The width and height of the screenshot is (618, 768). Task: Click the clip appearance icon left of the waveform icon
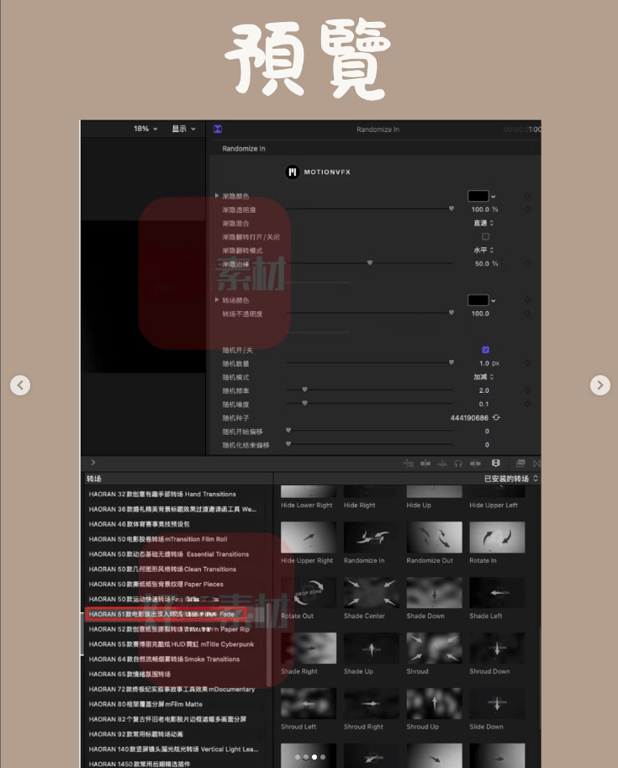pyautogui.click(x=426, y=463)
